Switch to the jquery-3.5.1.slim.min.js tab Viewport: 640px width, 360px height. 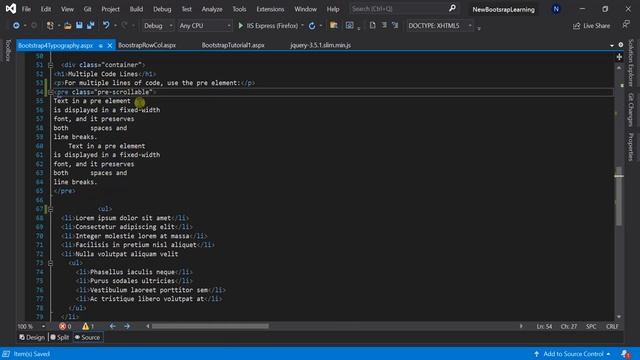(320, 45)
